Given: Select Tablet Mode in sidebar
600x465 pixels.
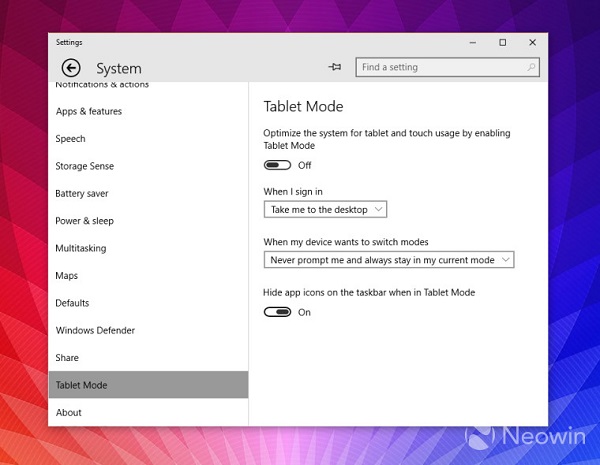Looking at the screenshot, I should (148, 385).
